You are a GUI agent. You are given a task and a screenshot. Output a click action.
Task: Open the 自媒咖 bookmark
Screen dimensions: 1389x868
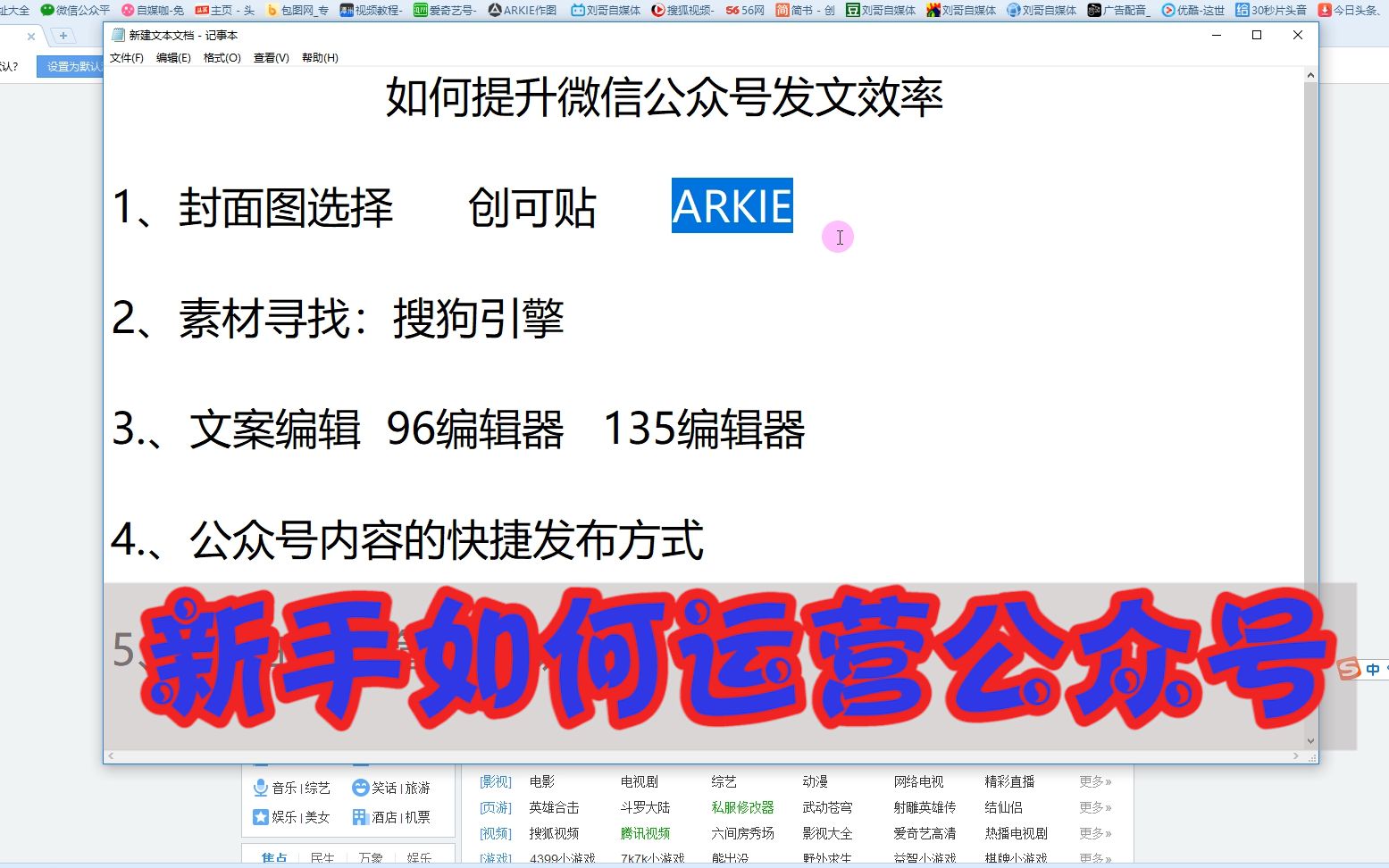pyautogui.click(x=153, y=10)
